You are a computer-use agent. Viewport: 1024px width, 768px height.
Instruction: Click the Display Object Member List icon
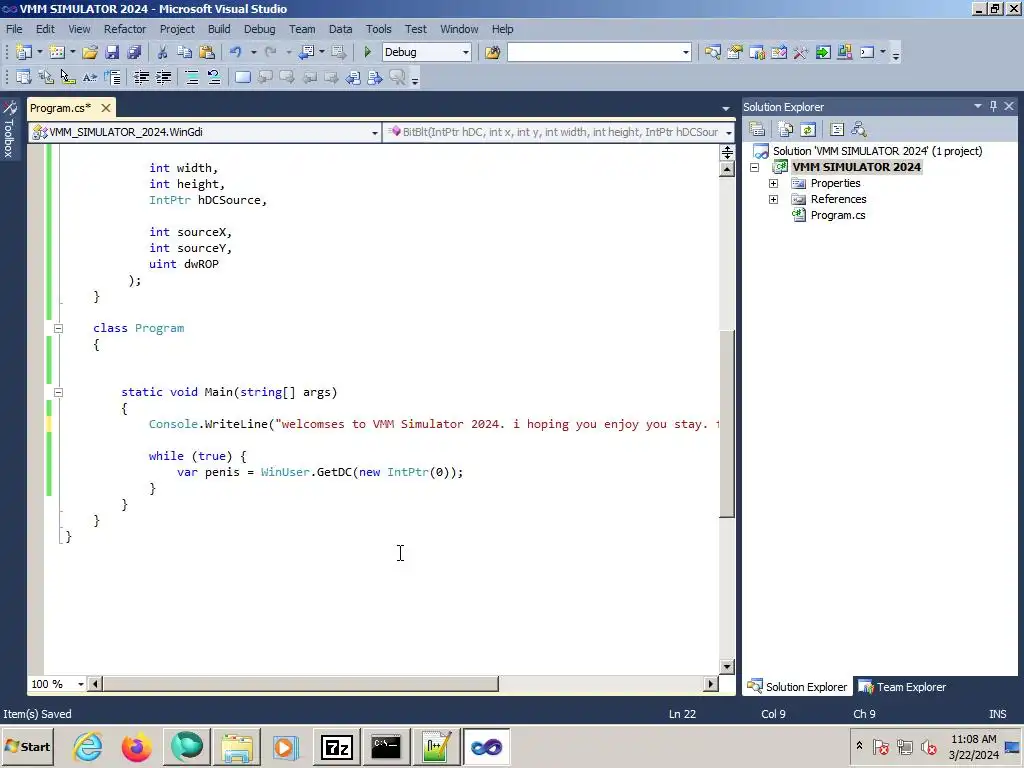[24, 78]
